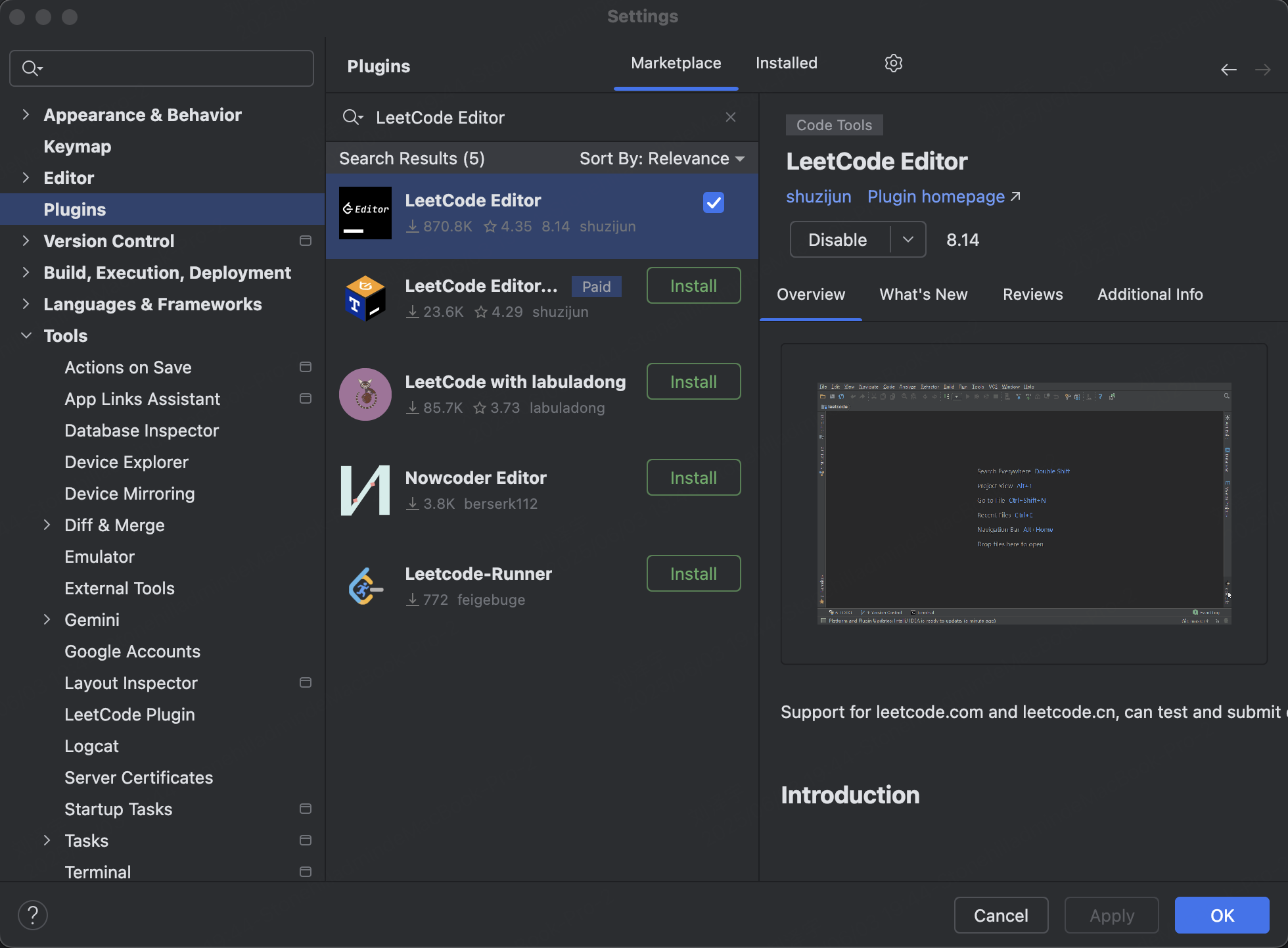The width and height of the screenshot is (1288, 948).
Task: Click the plugin screenshot preview thumbnail
Action: coord(1023,503)
